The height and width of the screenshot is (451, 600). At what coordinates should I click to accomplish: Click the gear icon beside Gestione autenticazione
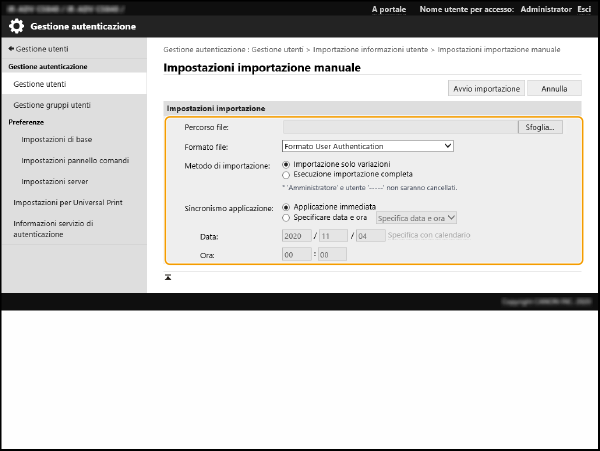[17, 26]
